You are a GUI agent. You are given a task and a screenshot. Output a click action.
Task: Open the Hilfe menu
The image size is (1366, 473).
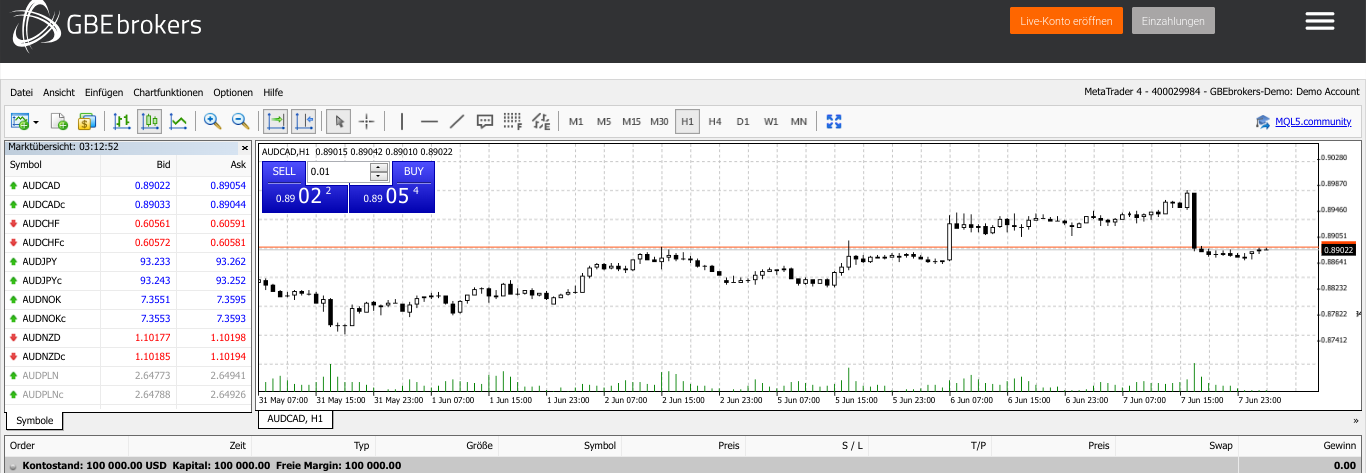[x=273, y=92]
